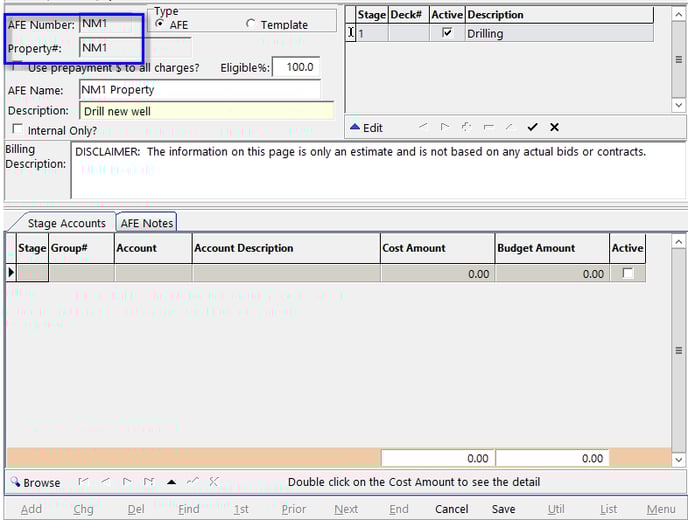
Task: Click the Chg button
Action: pyautogui.click(x=83, y=509)
